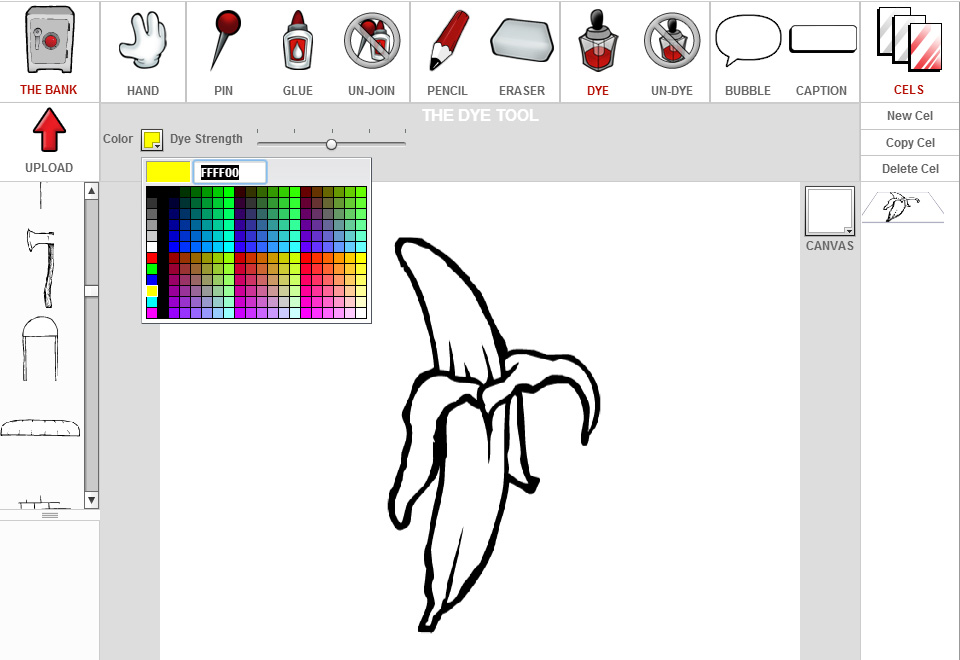The image size is (960, 660).
Task: Click the banana drawing on canvas
Action: pos(493,434)
